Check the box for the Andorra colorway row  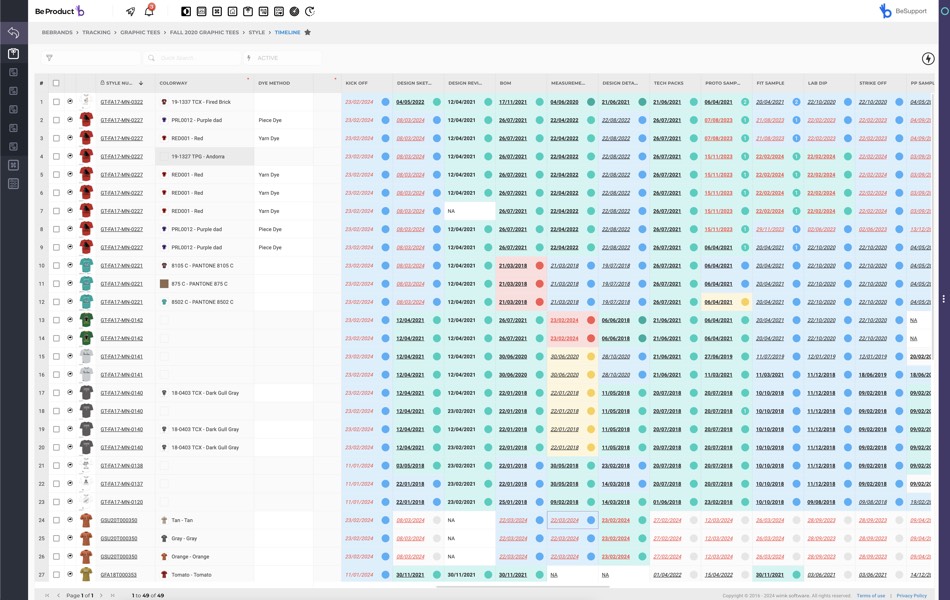coord(56,156)
